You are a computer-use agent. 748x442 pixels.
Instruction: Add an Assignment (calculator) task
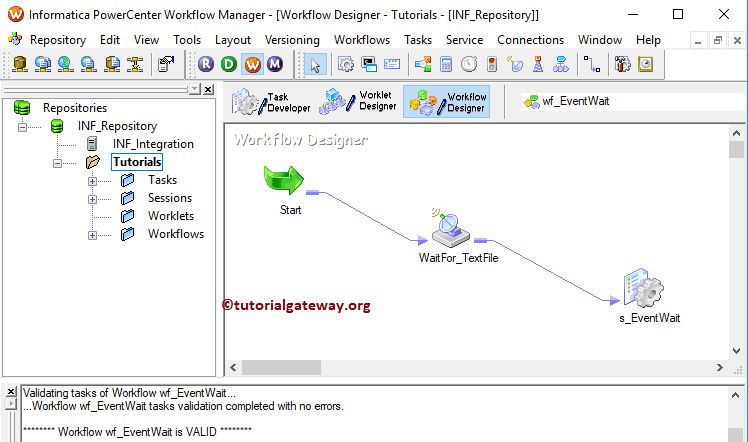[x=446, y=64]
